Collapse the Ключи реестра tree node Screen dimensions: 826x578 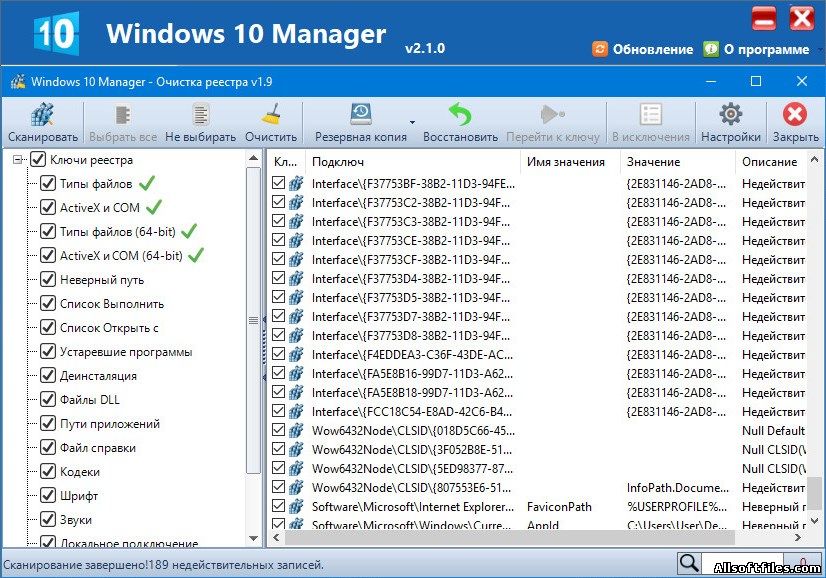coord(18,159)
